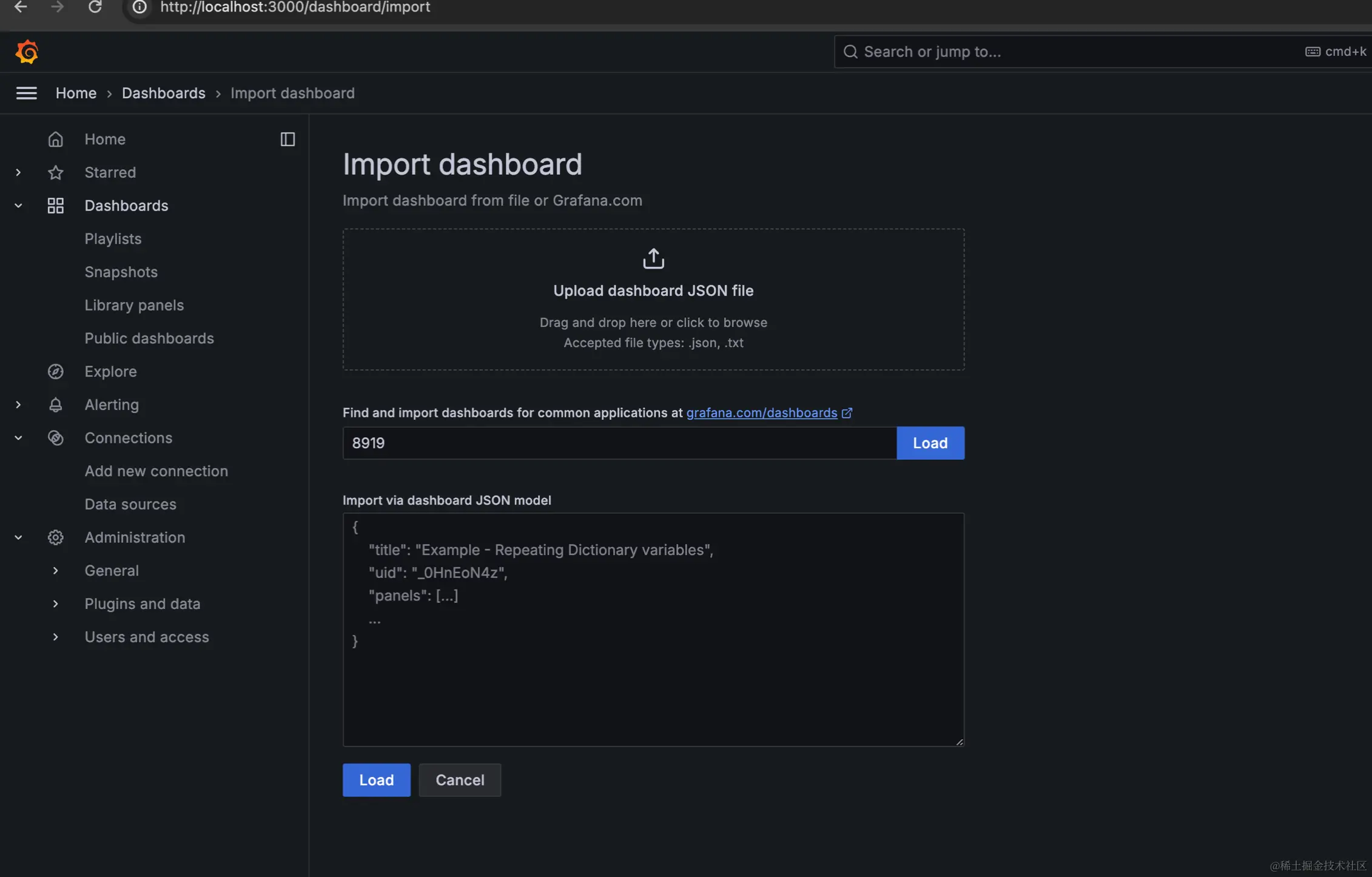Viewport: 1372px width, 877px height.
Task: Click the Explore compass icon
Action: [55, 372]
